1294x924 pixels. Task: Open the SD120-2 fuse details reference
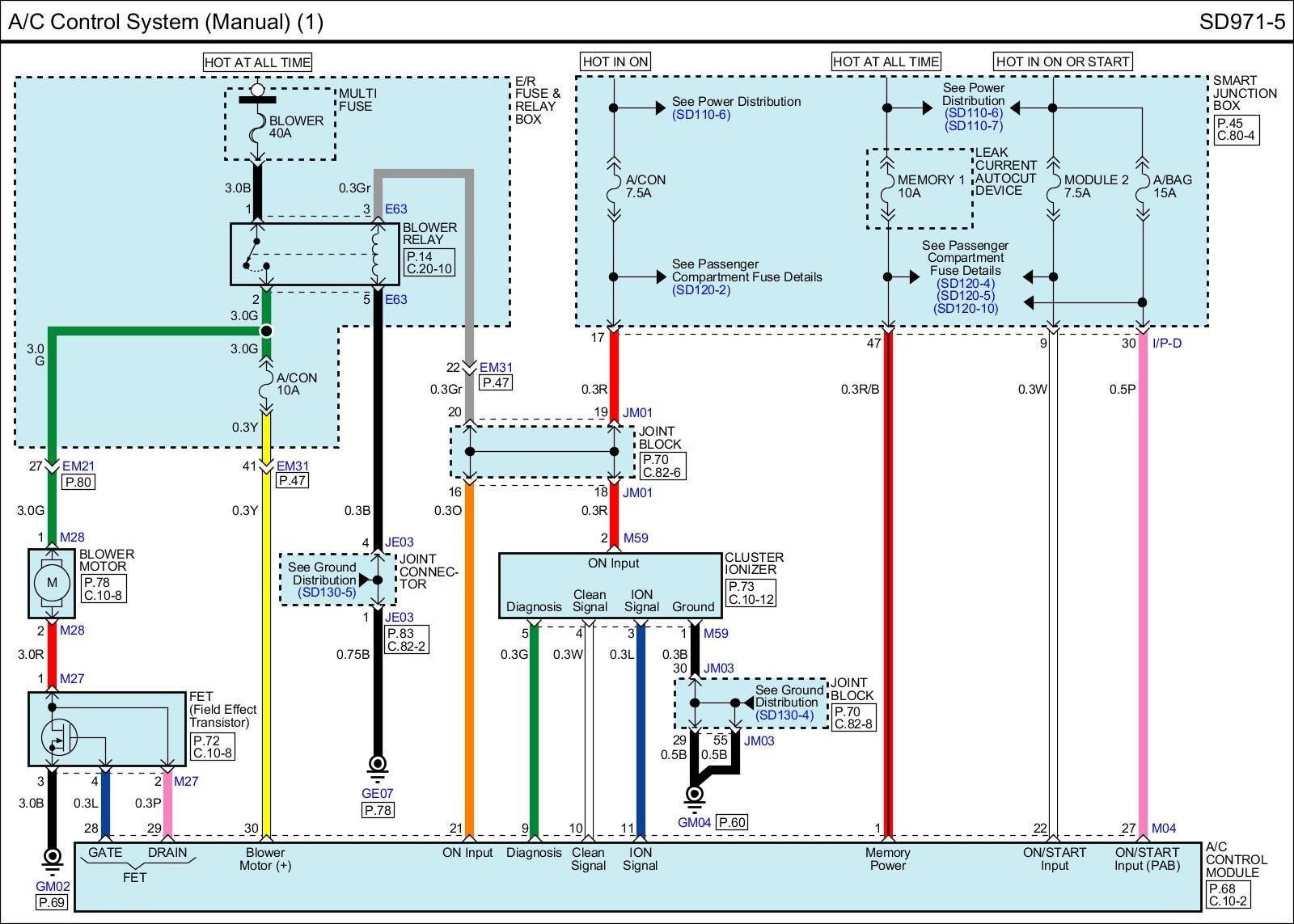pyautogui.click(x=700, y=290)
